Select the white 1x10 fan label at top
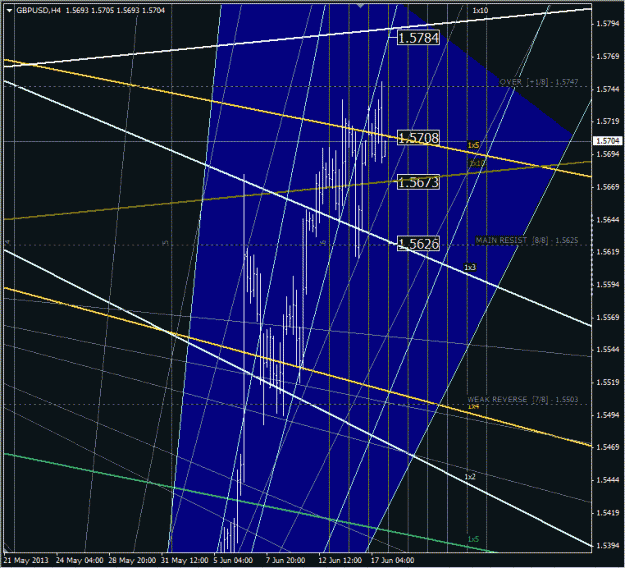This screenshot has width=625, height=568. pos(480,10)
